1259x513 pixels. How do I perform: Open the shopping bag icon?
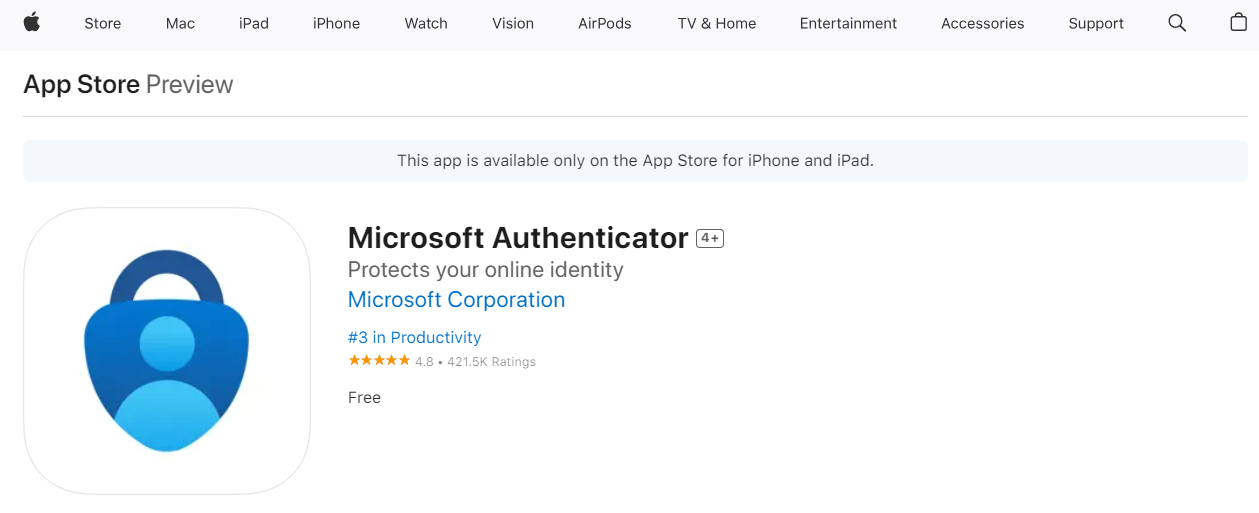pyautogui.click(x=1238, y=23)
